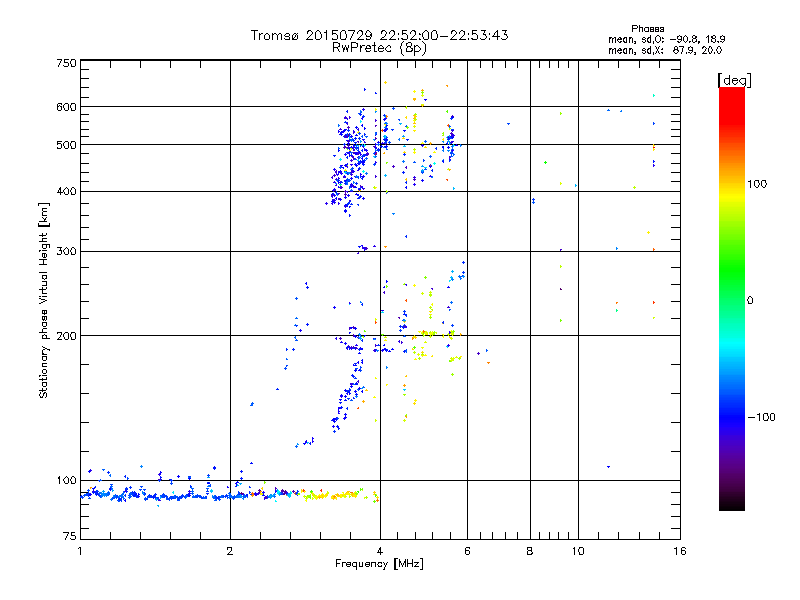The height and width of the screenshot is (600, 800).
Task: Click the 'Phases' header text
Action: 647,29
